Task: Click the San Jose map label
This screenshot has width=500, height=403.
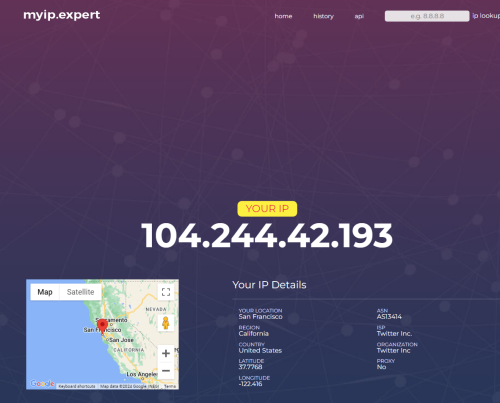Action: [x=121, y=340]
